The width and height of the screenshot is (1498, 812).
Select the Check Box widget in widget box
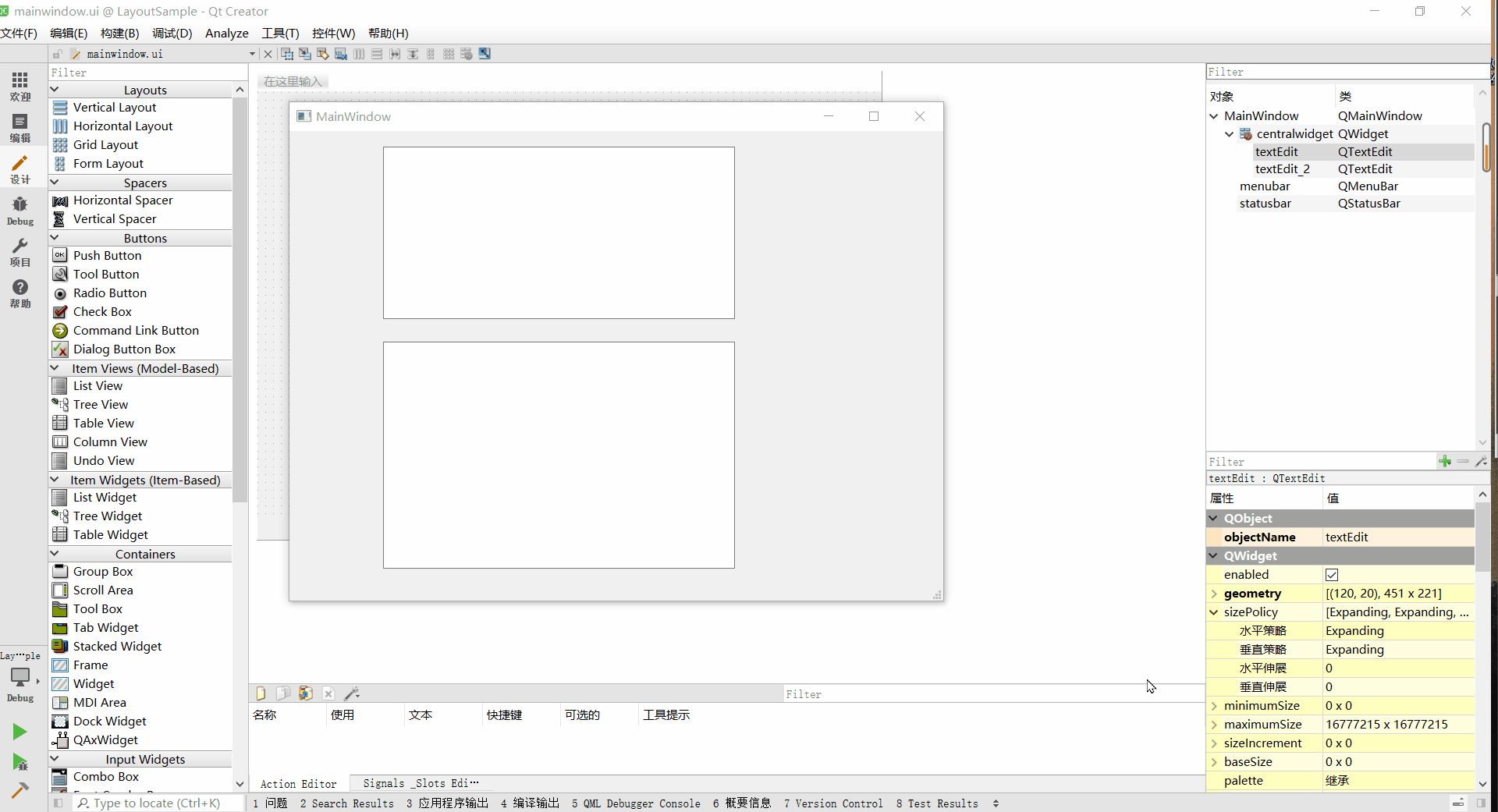click(x=102, y=312)
